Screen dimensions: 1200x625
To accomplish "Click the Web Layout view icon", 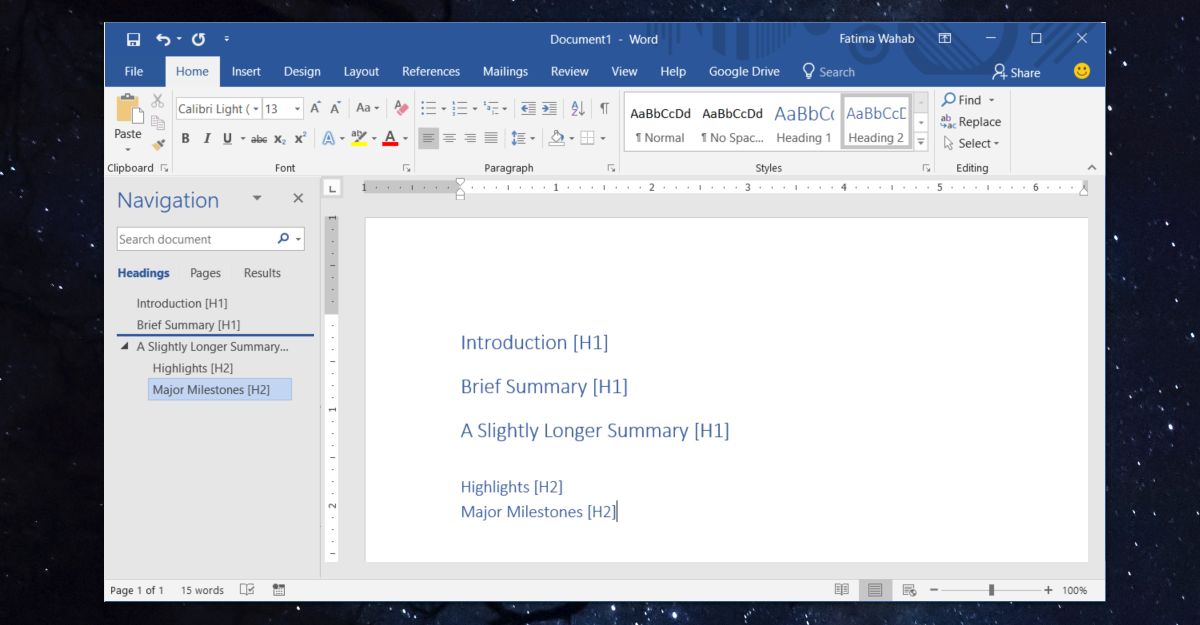I will (908, 590).
